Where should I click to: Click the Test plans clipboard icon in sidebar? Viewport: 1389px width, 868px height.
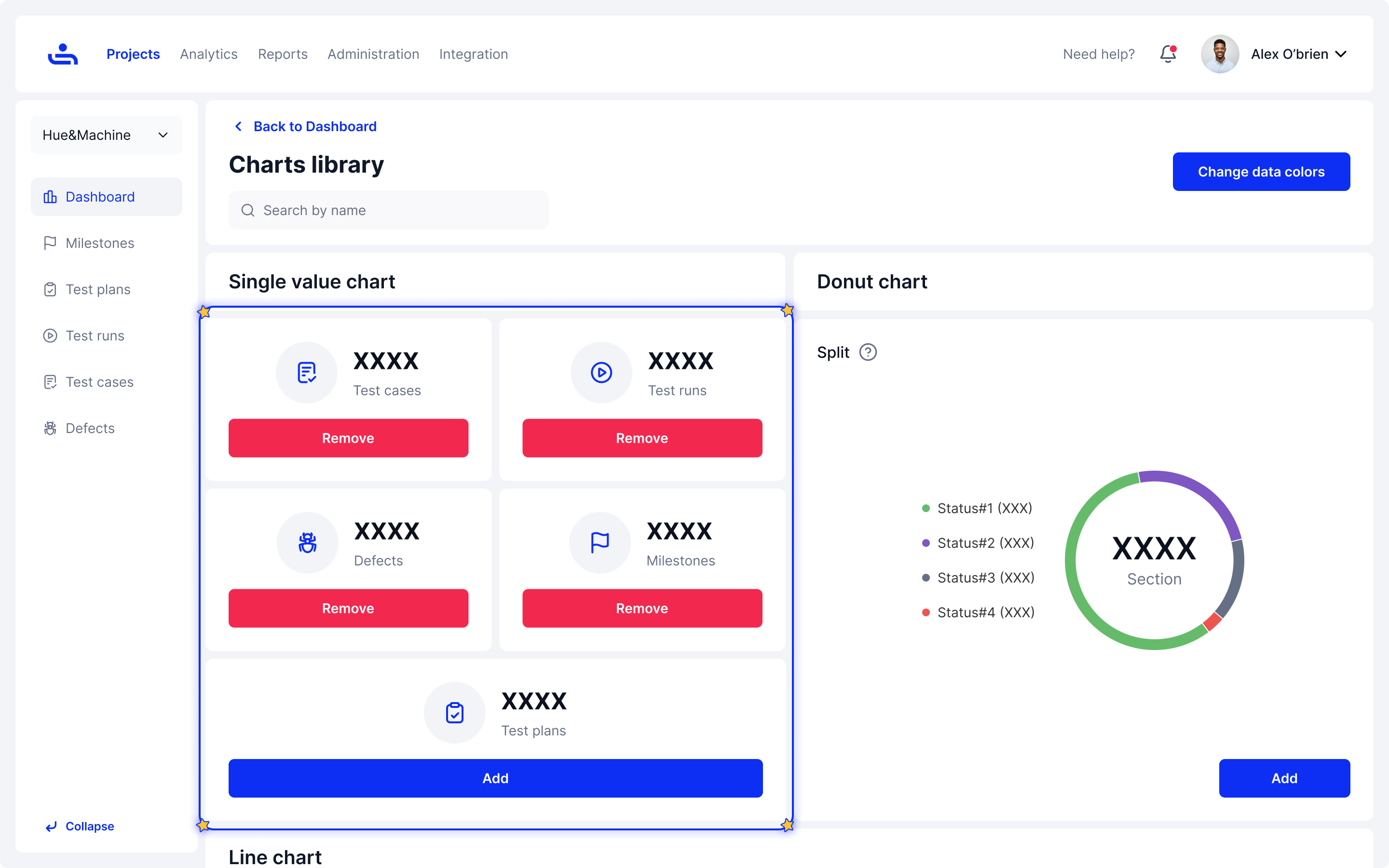[50, 289]
